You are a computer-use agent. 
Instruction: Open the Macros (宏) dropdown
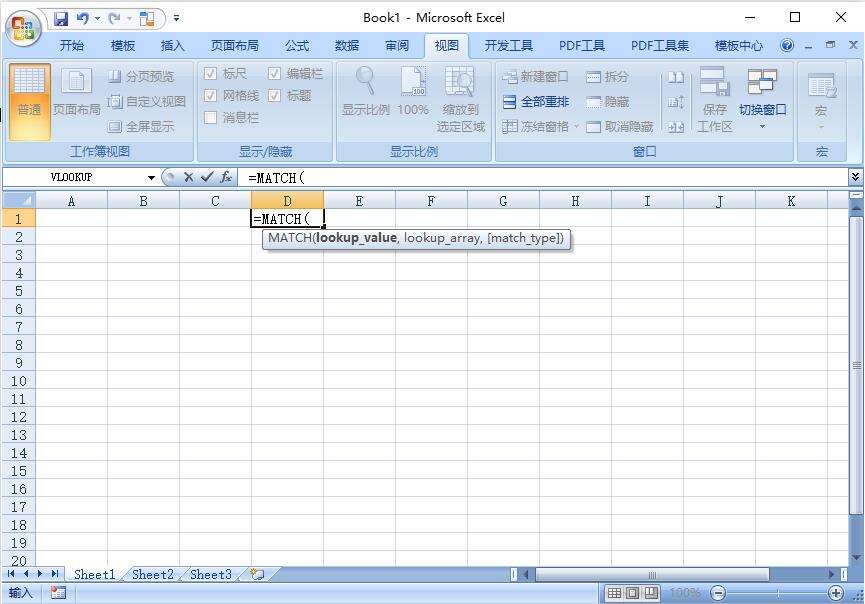(821, 99)
